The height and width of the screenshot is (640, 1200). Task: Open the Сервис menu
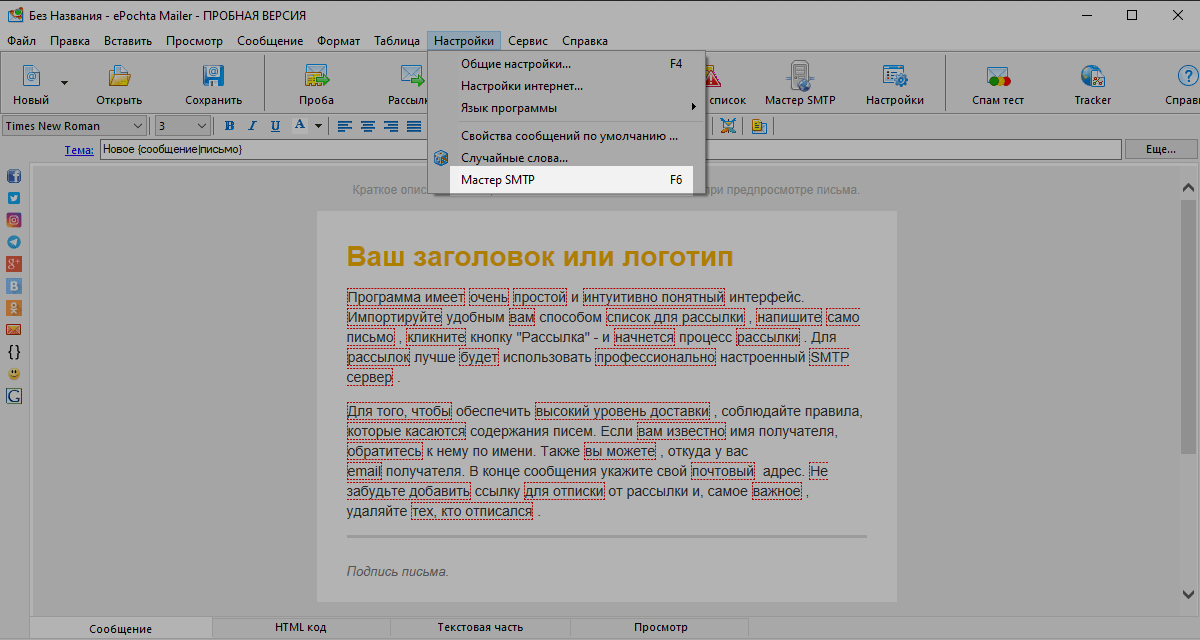click(x=528, y=41)
